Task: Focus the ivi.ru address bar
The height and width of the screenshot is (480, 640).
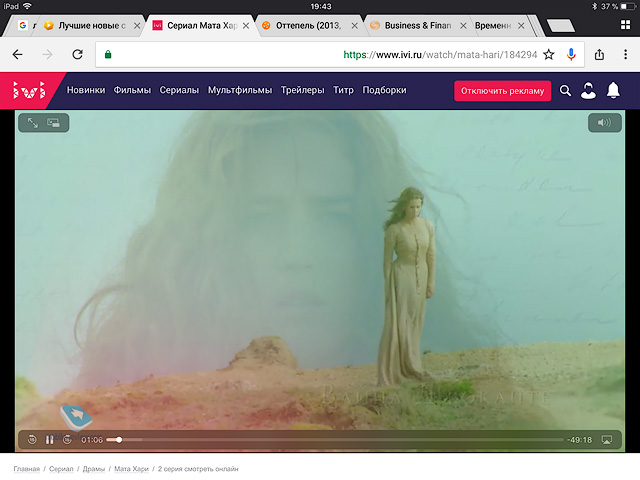Action: point(340,54)
